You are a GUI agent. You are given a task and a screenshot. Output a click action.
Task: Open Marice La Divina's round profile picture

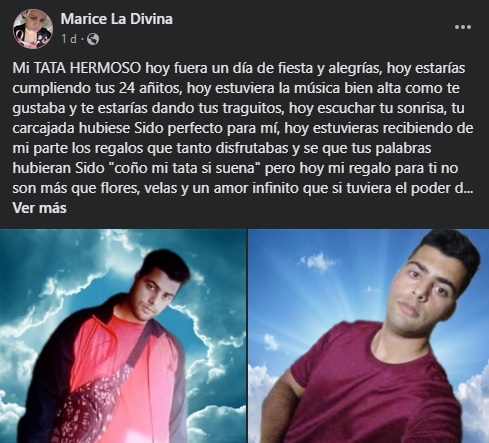coord(33,29)
